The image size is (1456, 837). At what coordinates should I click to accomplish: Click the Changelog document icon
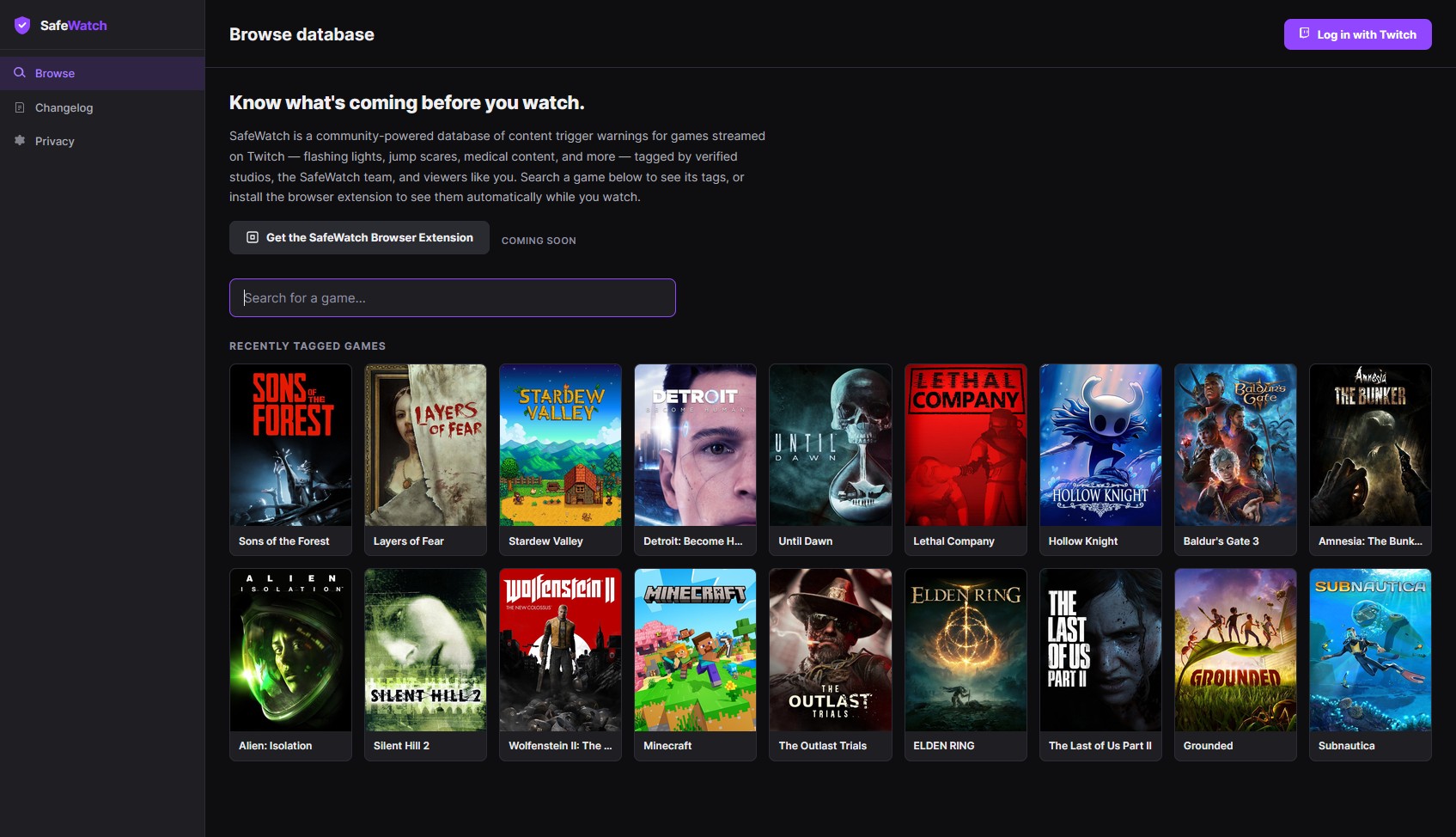(20, 107)
